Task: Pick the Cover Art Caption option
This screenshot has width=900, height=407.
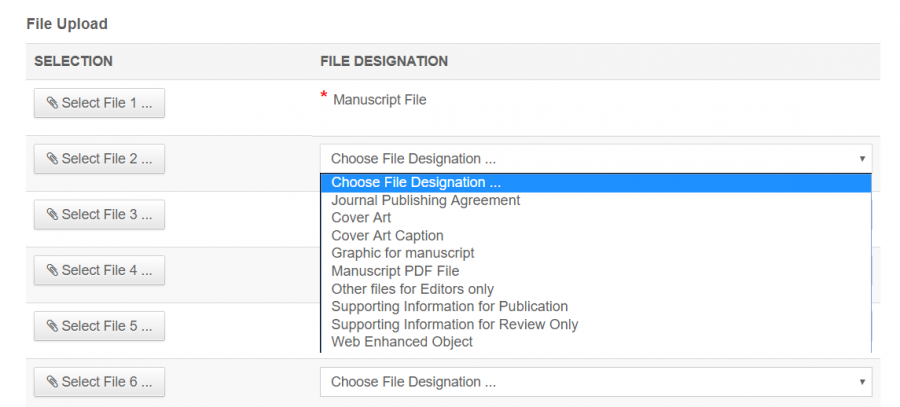Action: [387, 236]
